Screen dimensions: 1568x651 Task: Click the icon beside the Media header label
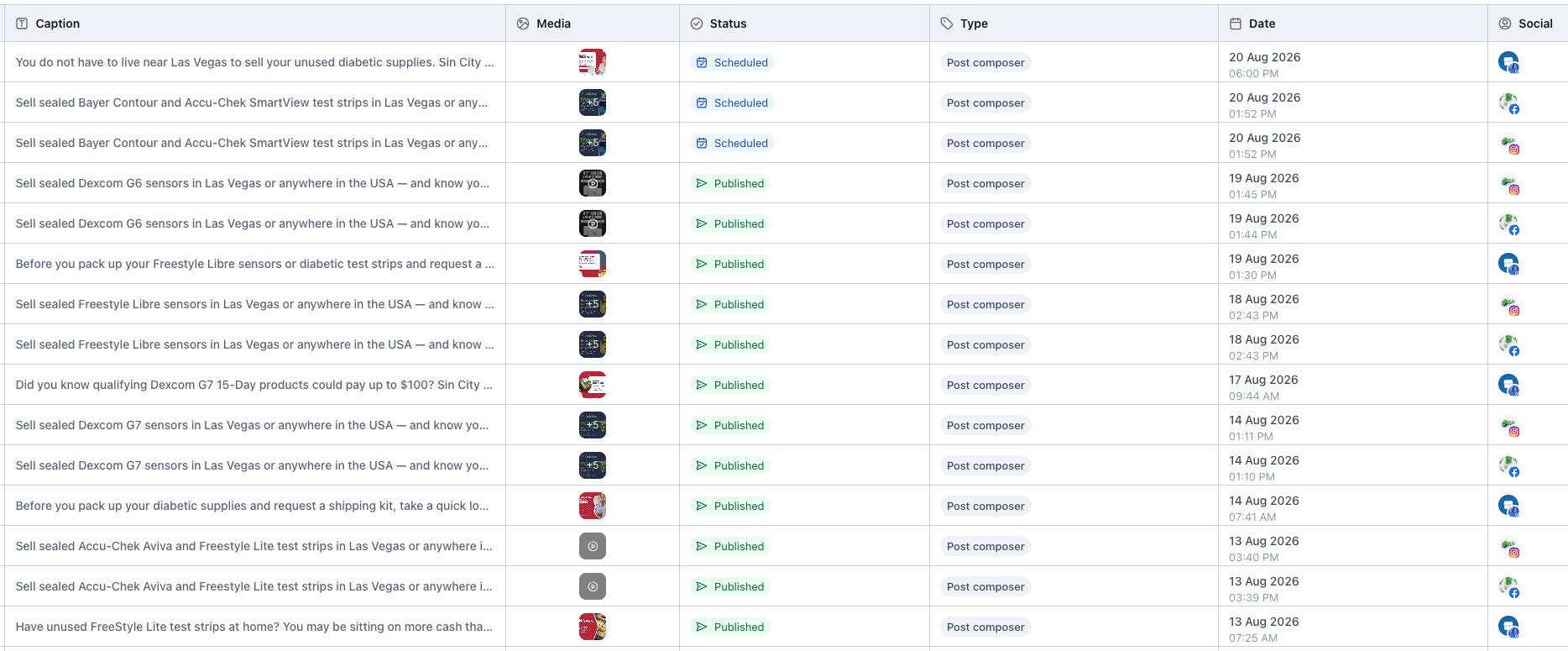click(x=523, y=24)
